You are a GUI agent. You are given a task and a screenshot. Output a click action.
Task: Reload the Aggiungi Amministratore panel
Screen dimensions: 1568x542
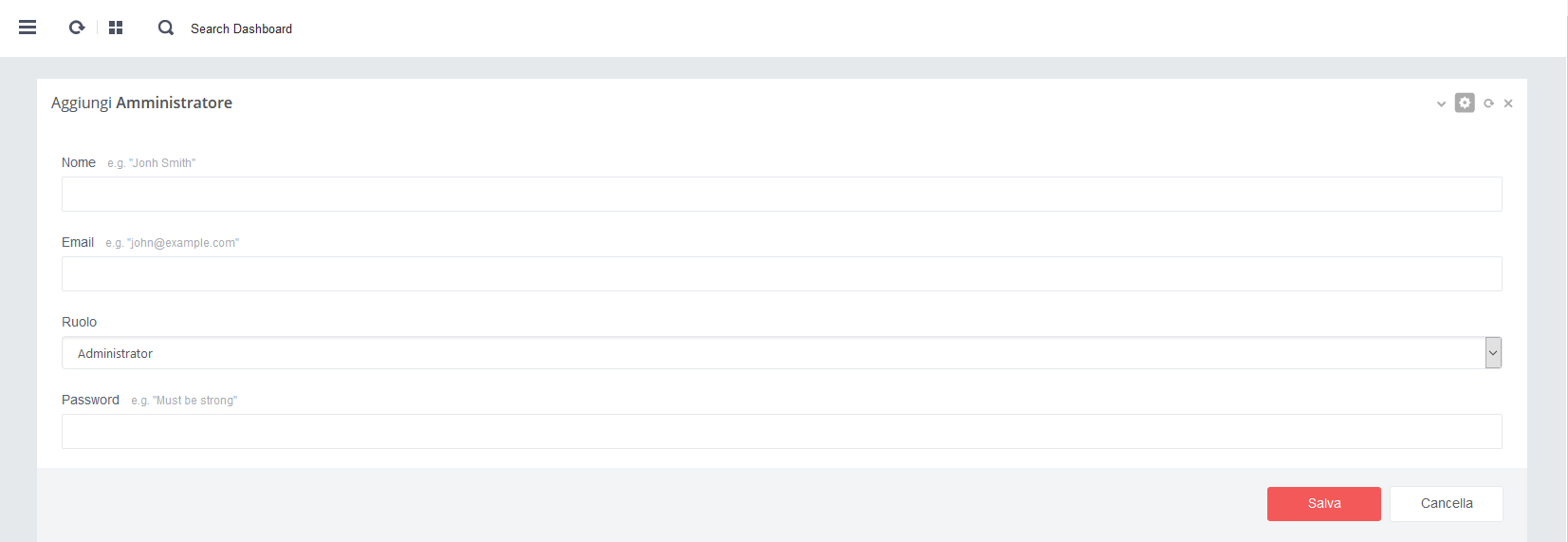tap(1488, 103)
